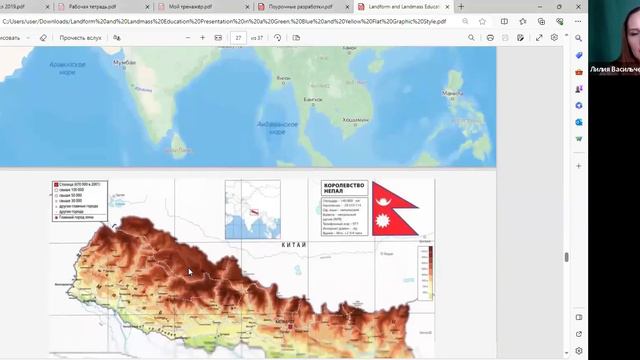Open the browser's three-dot menu
Image resolution: width=640 pixels, height=360 pixels.
578,21
